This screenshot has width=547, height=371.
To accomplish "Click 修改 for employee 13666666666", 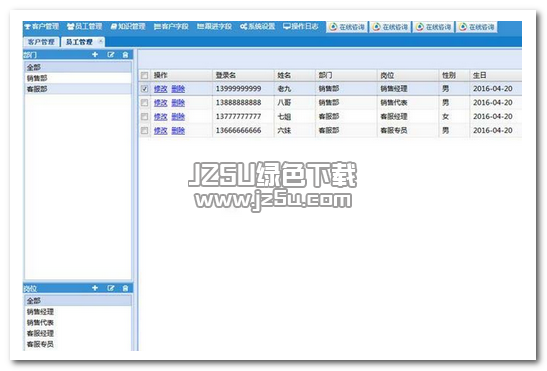I will (161, 131).
